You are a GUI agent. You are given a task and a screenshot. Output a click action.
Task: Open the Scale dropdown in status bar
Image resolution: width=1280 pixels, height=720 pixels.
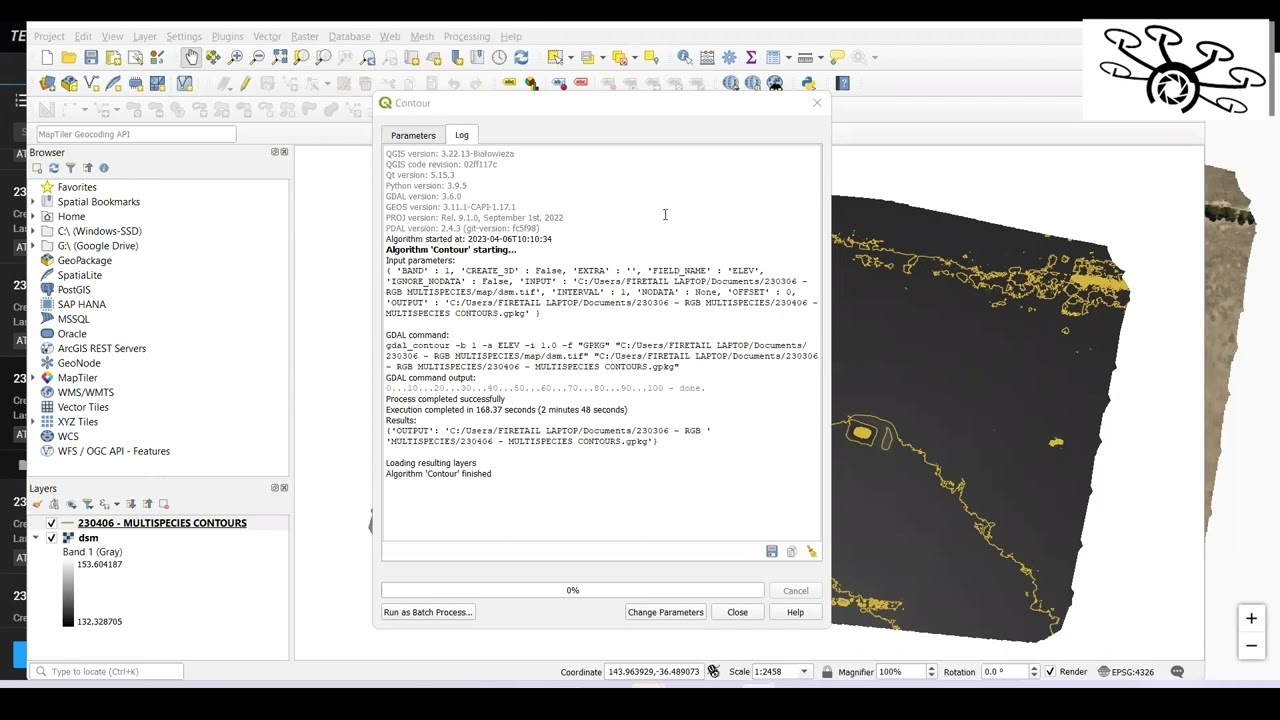805,672
